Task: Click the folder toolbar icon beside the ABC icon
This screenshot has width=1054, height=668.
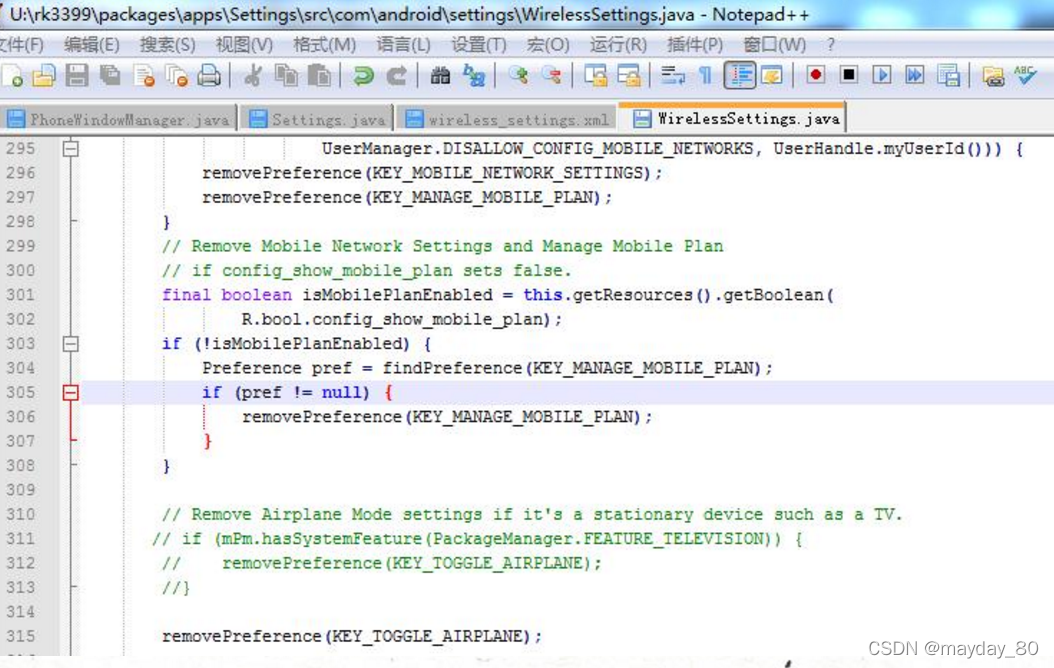Action: pos(993,75)
